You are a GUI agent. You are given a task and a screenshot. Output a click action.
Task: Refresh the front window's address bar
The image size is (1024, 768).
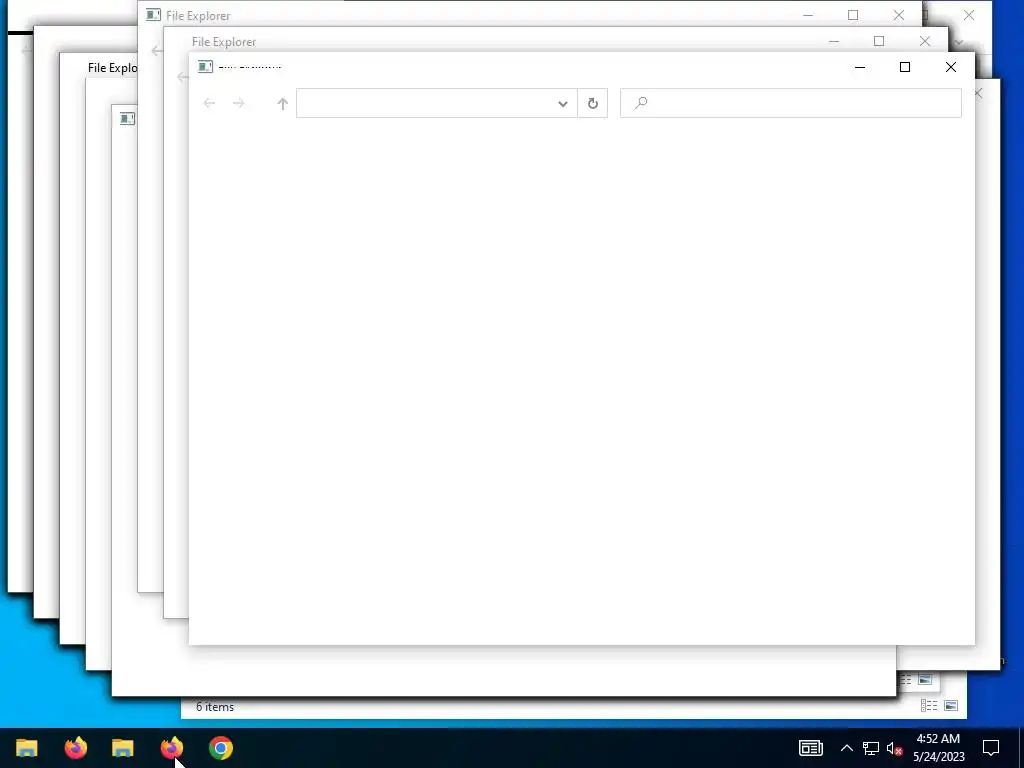click(592, 103)
